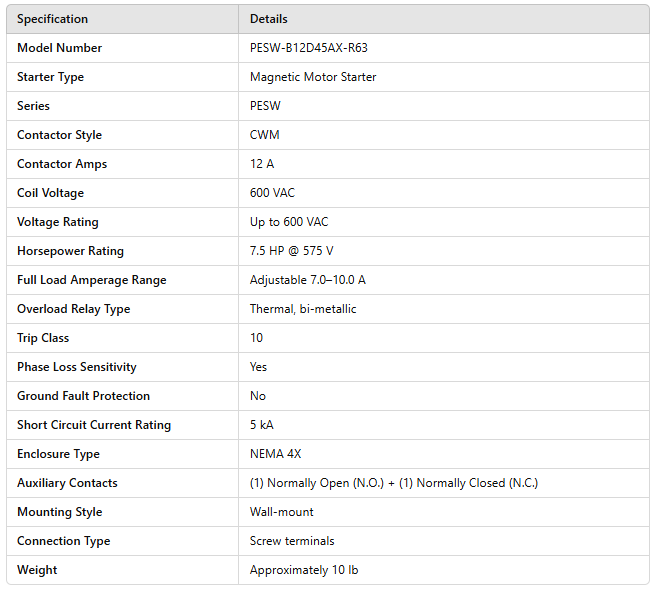Click the Series row label
Screen dimensions: 660x592
pos(33,106)
